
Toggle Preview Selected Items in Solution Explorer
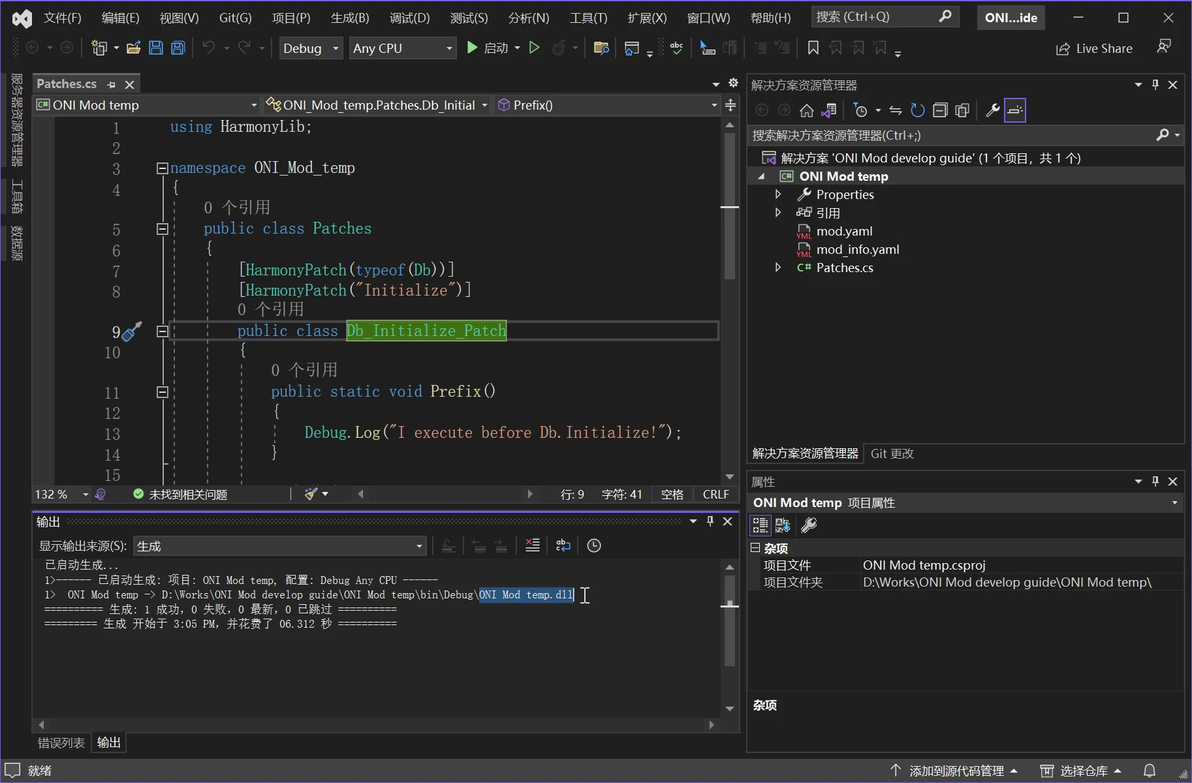point(1015,110)
